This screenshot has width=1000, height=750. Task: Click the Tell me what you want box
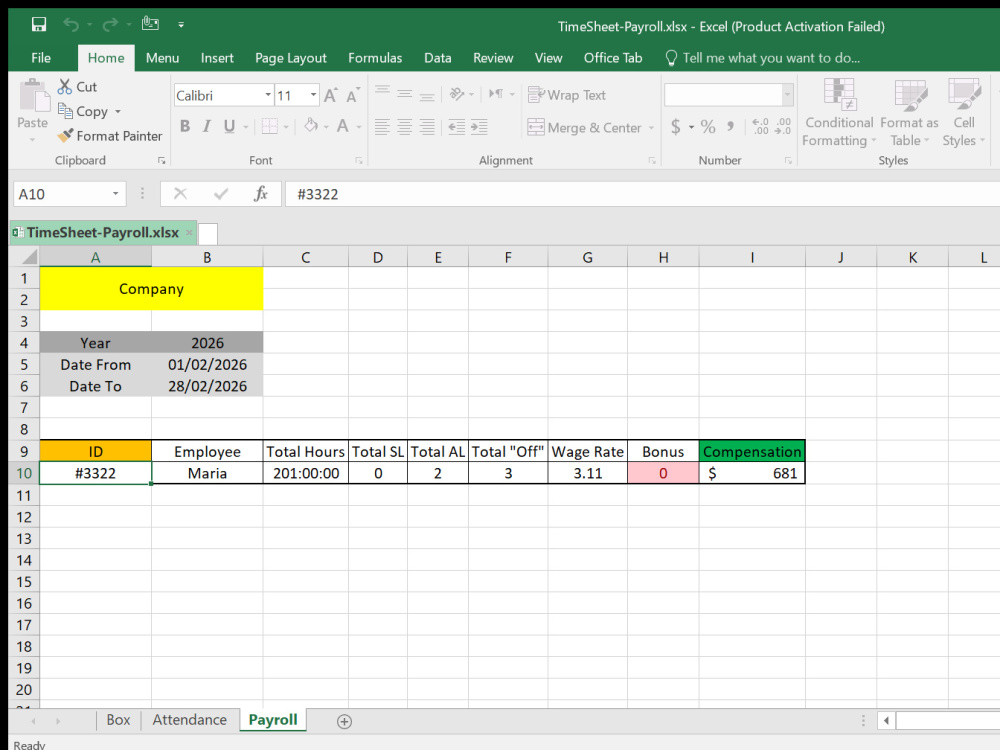click(x=763, y=58)
